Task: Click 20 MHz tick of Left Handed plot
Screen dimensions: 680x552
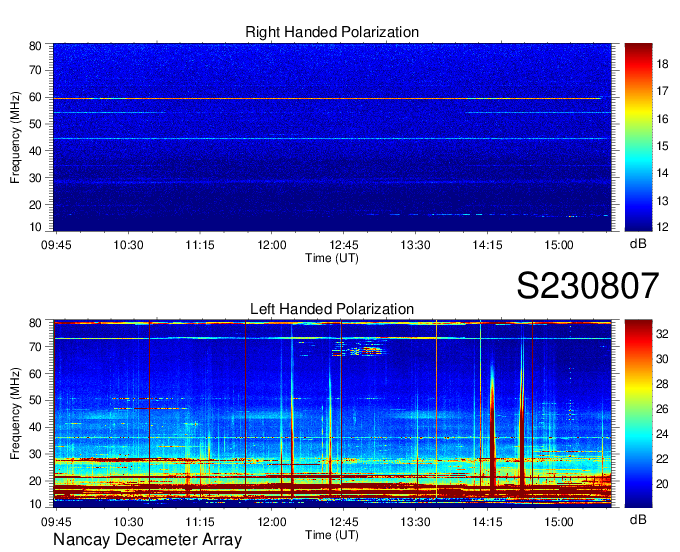Action: (35, 481)
